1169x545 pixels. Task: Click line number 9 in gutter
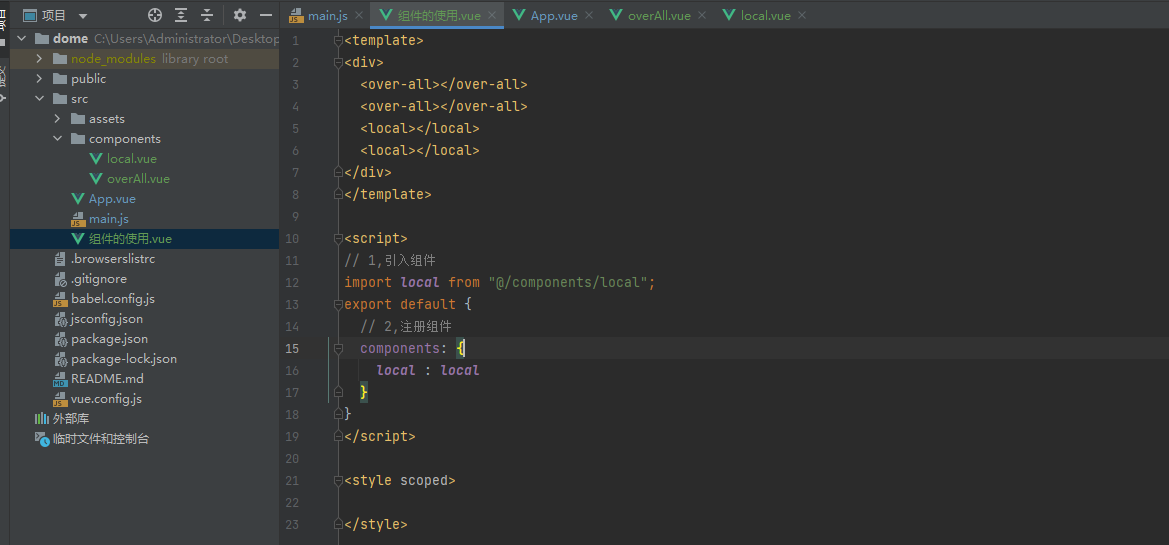(x=295, y=217)
